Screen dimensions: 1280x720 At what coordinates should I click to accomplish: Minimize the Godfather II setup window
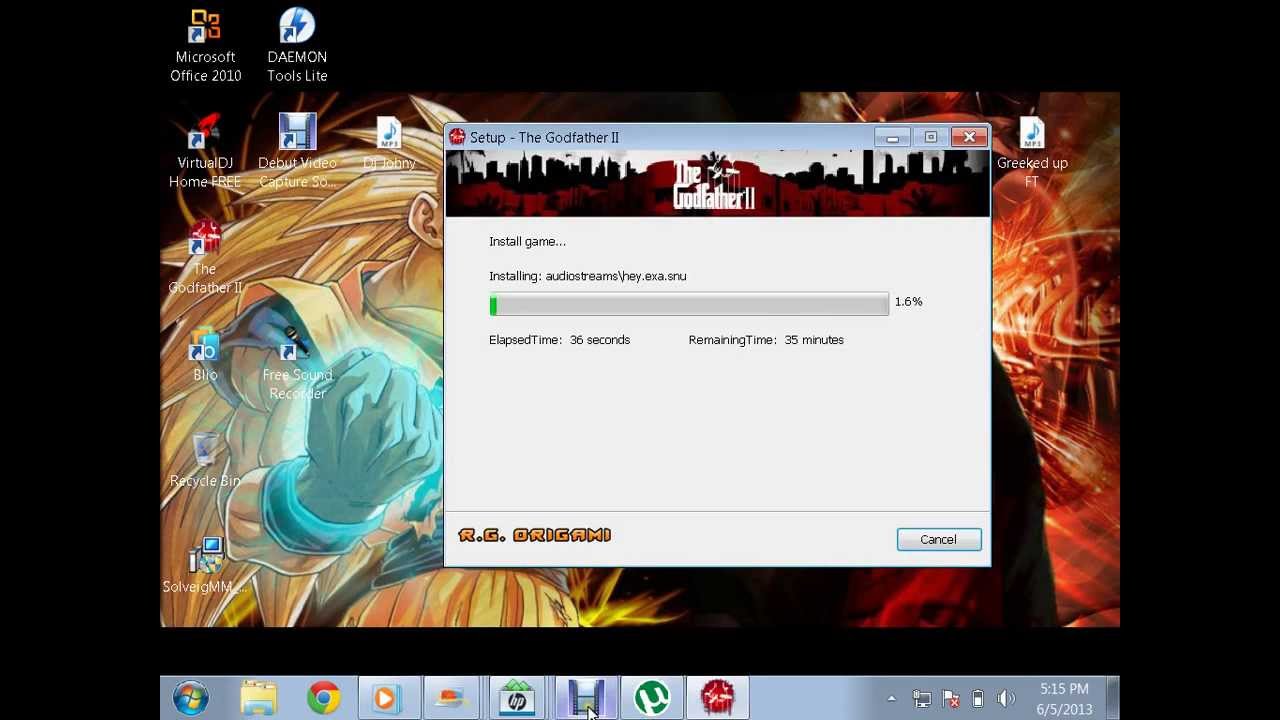coord(892,137)
